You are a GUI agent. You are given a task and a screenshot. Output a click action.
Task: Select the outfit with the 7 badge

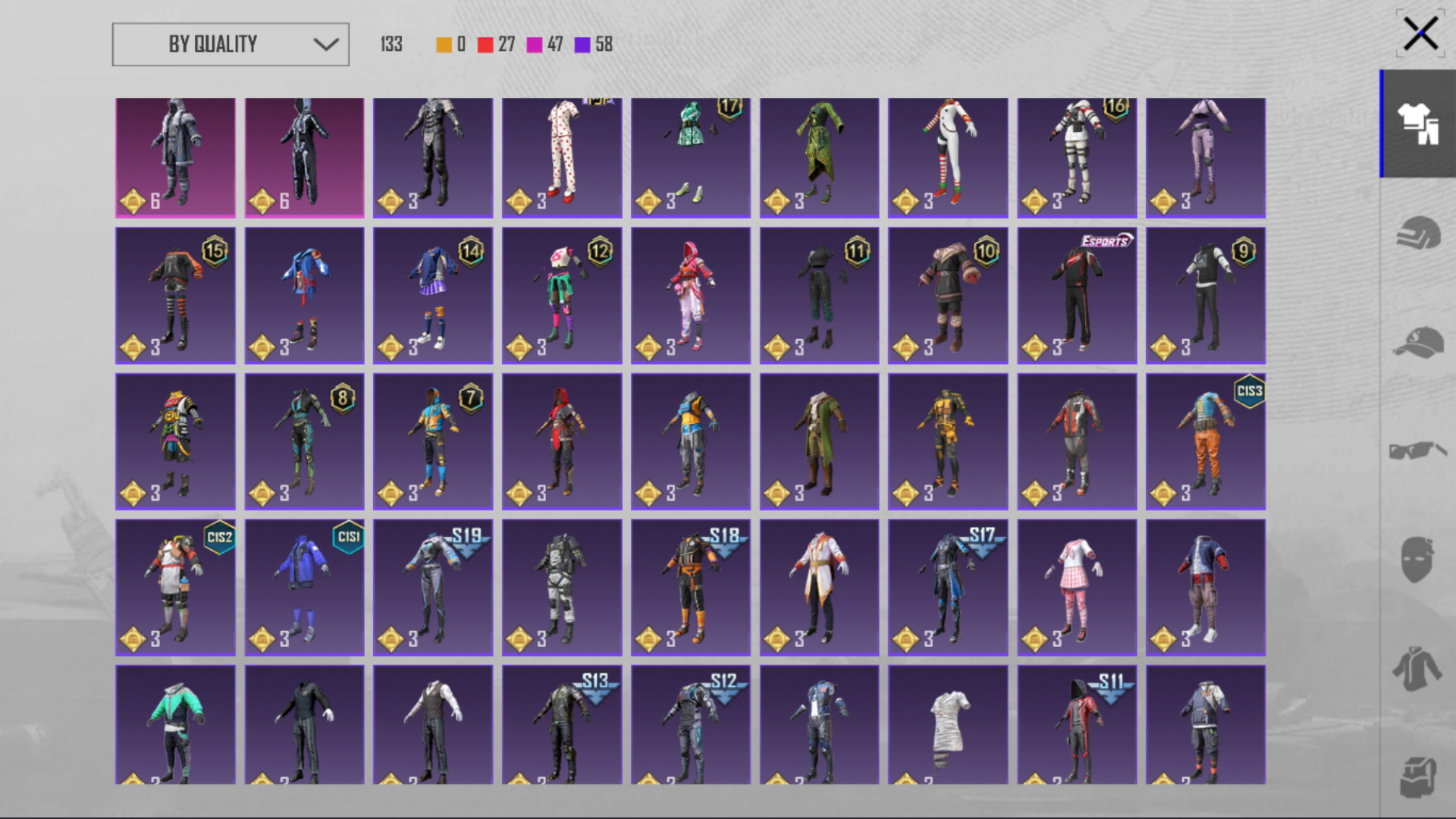[x=433, y=441]
